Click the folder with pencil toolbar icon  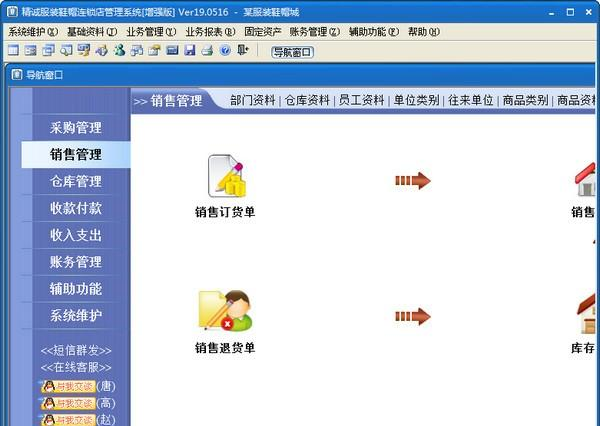(154, 50)
